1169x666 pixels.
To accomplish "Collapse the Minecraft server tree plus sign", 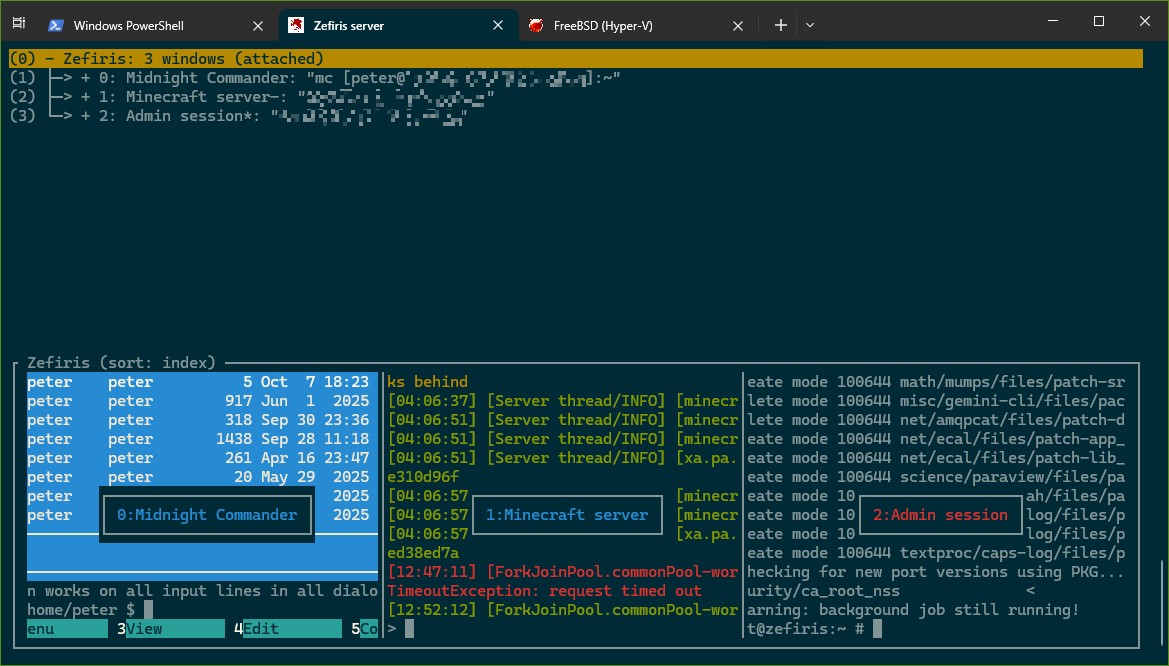I will (x=86, y=97).
